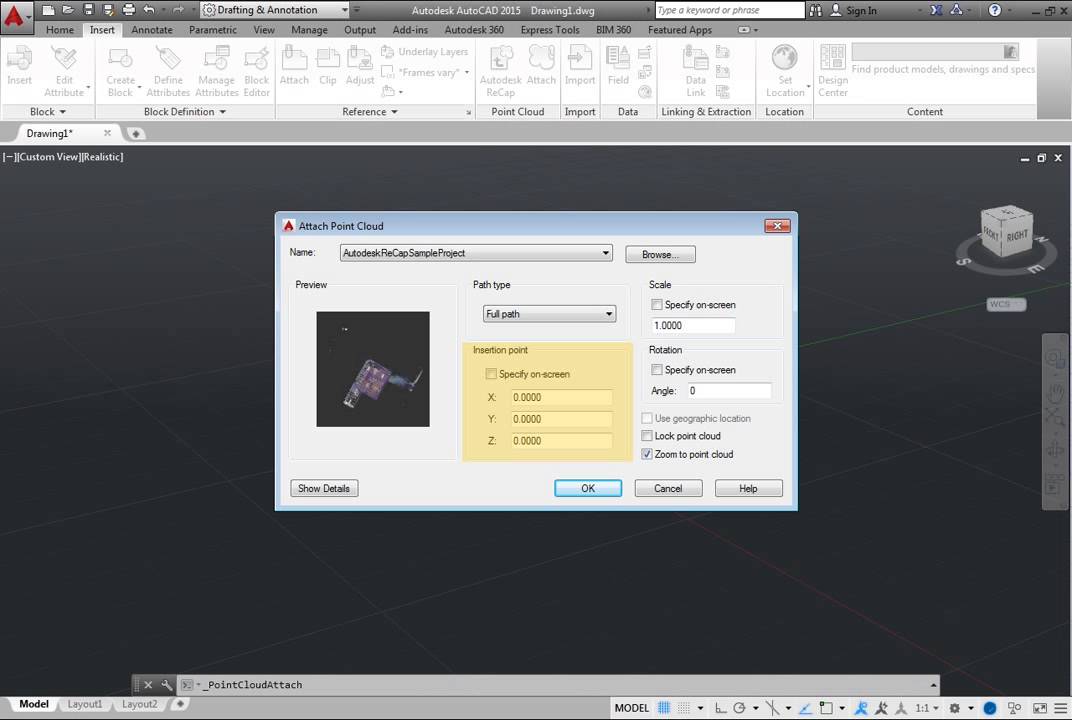Viewport: 1072px width, 720px height.
Task: Click the Import icon in ribbon
Action: [580, 59]
